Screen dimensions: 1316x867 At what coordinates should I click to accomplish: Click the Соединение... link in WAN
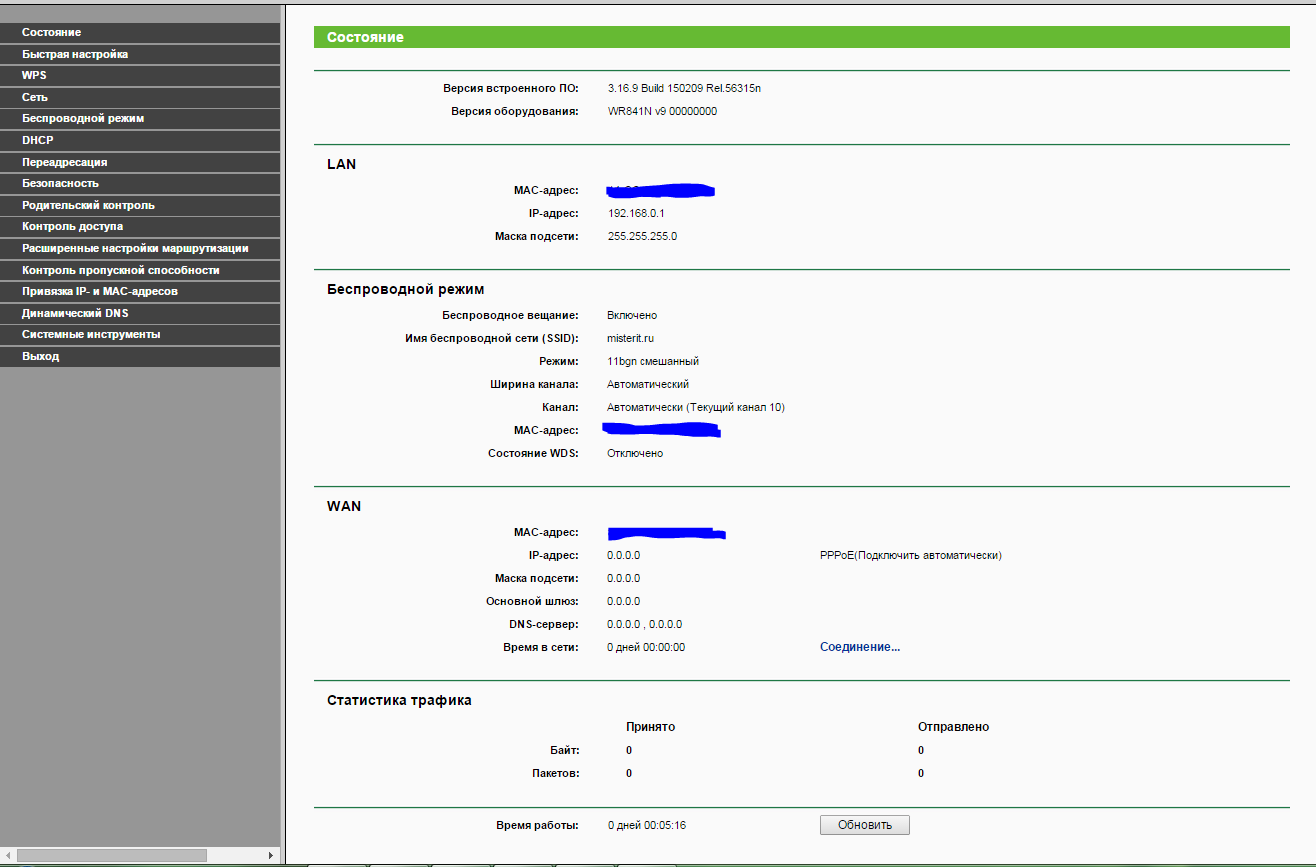[x=860, y=647]
